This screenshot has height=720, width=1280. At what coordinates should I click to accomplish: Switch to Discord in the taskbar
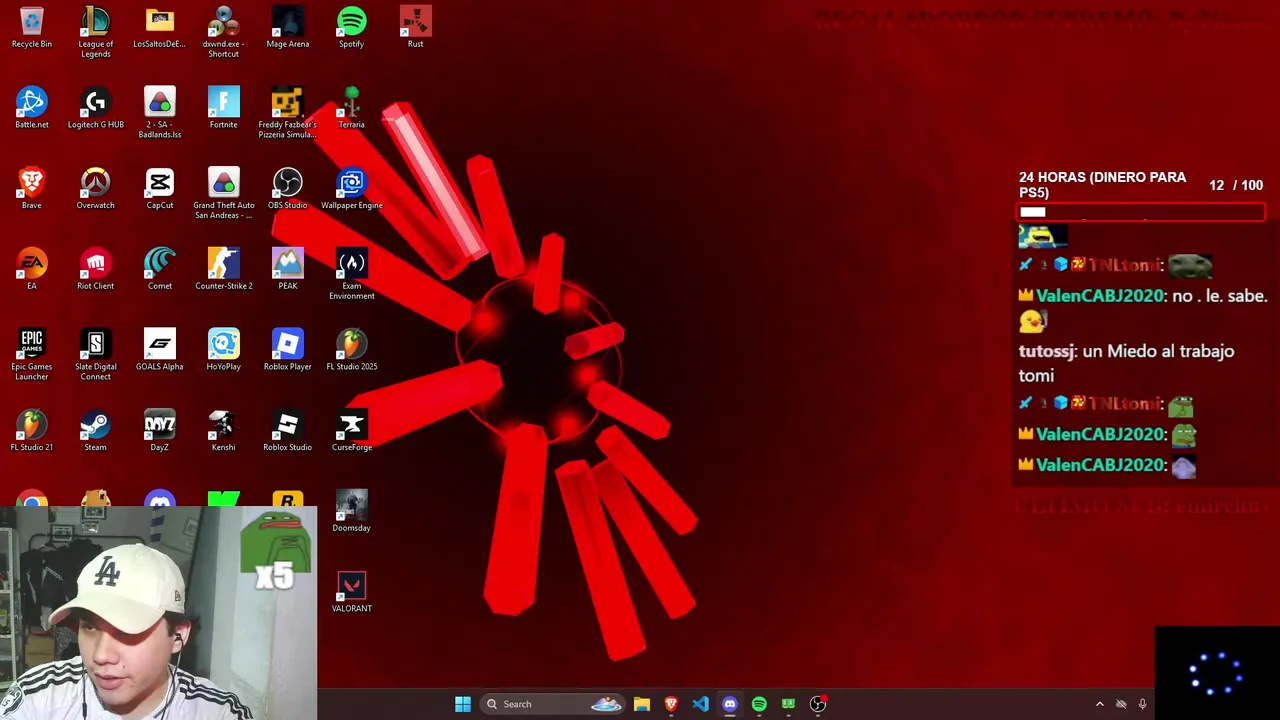(730, 704)
